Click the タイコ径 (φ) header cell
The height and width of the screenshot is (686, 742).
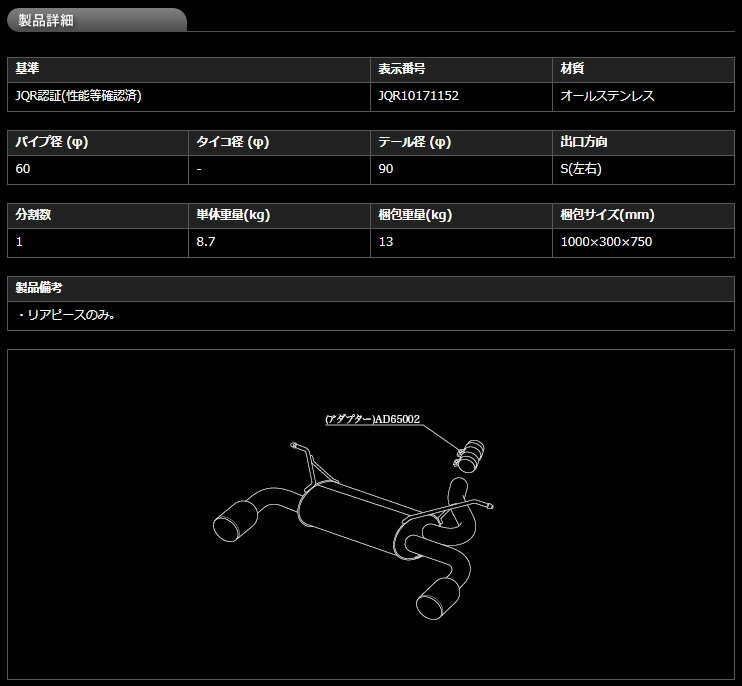pyautogui.click(x=233, y=143)
